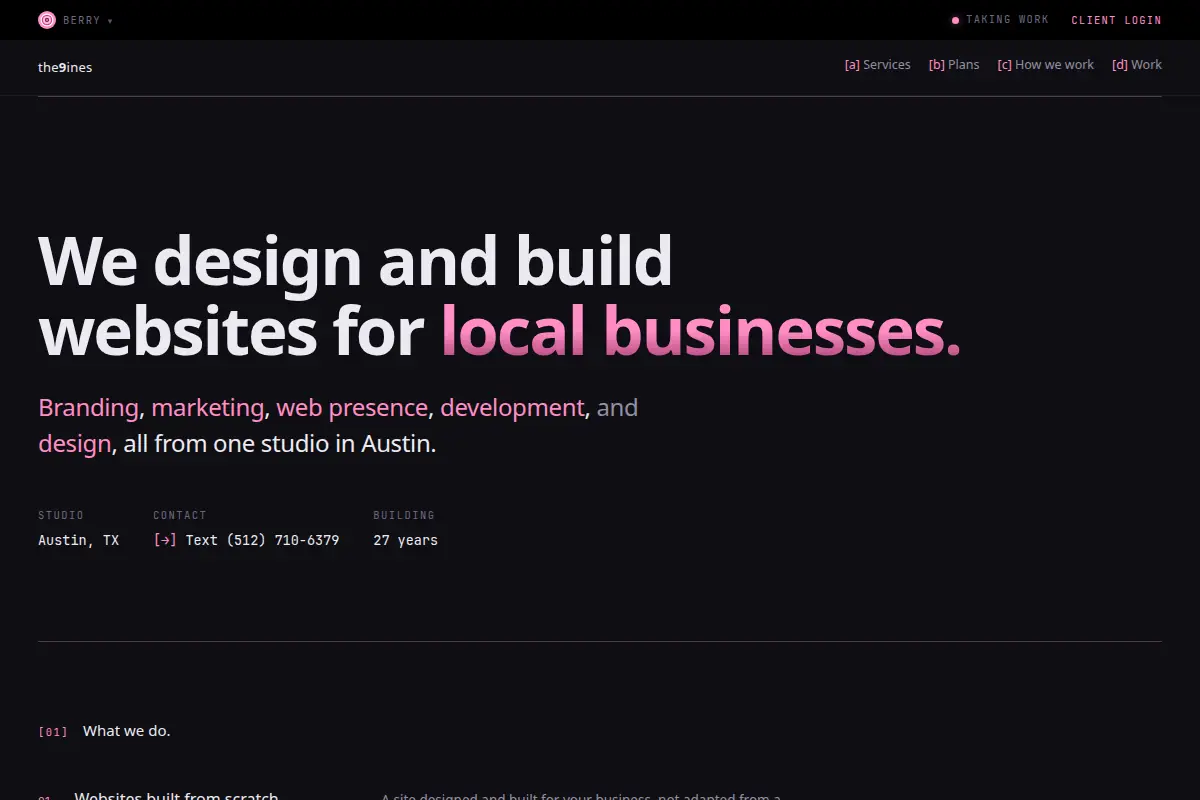The height and width of the screenshot is (800, 1200).
Task: Open the Text (512) 710-6379 contact link
Action: click(x=246, y=540)
